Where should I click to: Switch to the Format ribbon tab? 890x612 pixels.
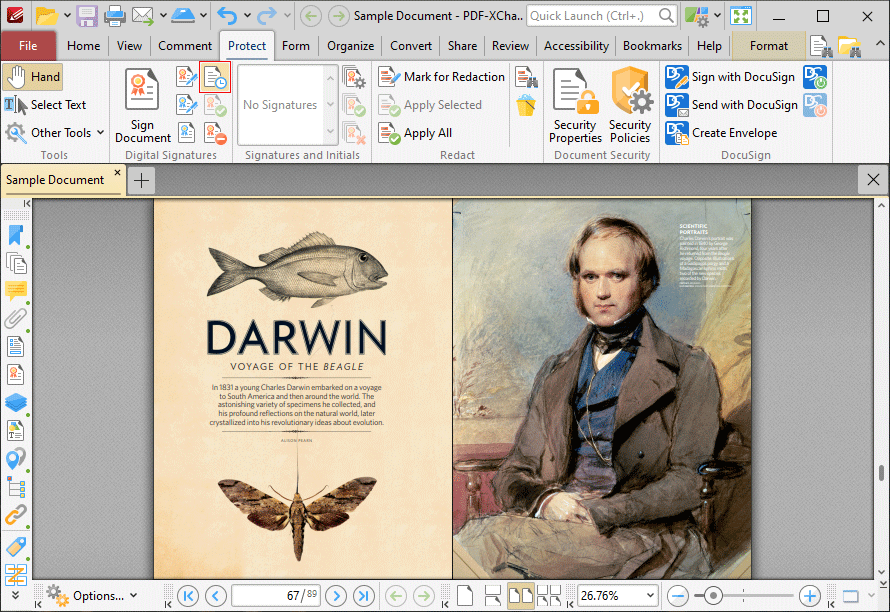pyautogui.click(x=769, y=45)
